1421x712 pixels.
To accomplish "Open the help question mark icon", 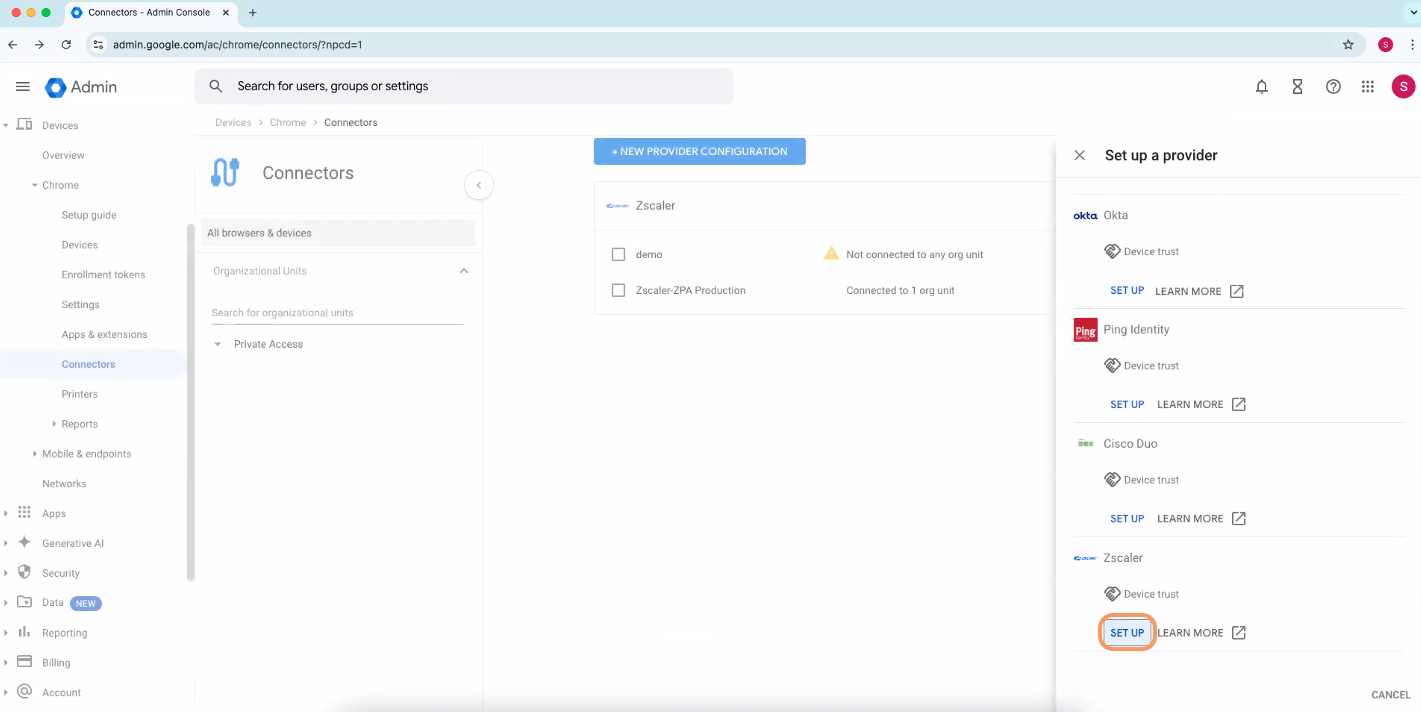I will [1333, 87].
